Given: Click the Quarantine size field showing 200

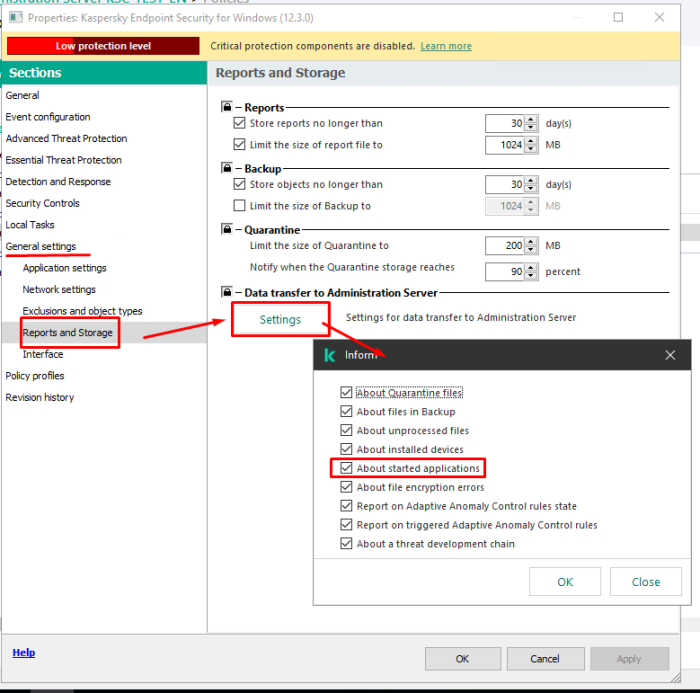Looking at the screenshot, I should [x=505, y=246].
